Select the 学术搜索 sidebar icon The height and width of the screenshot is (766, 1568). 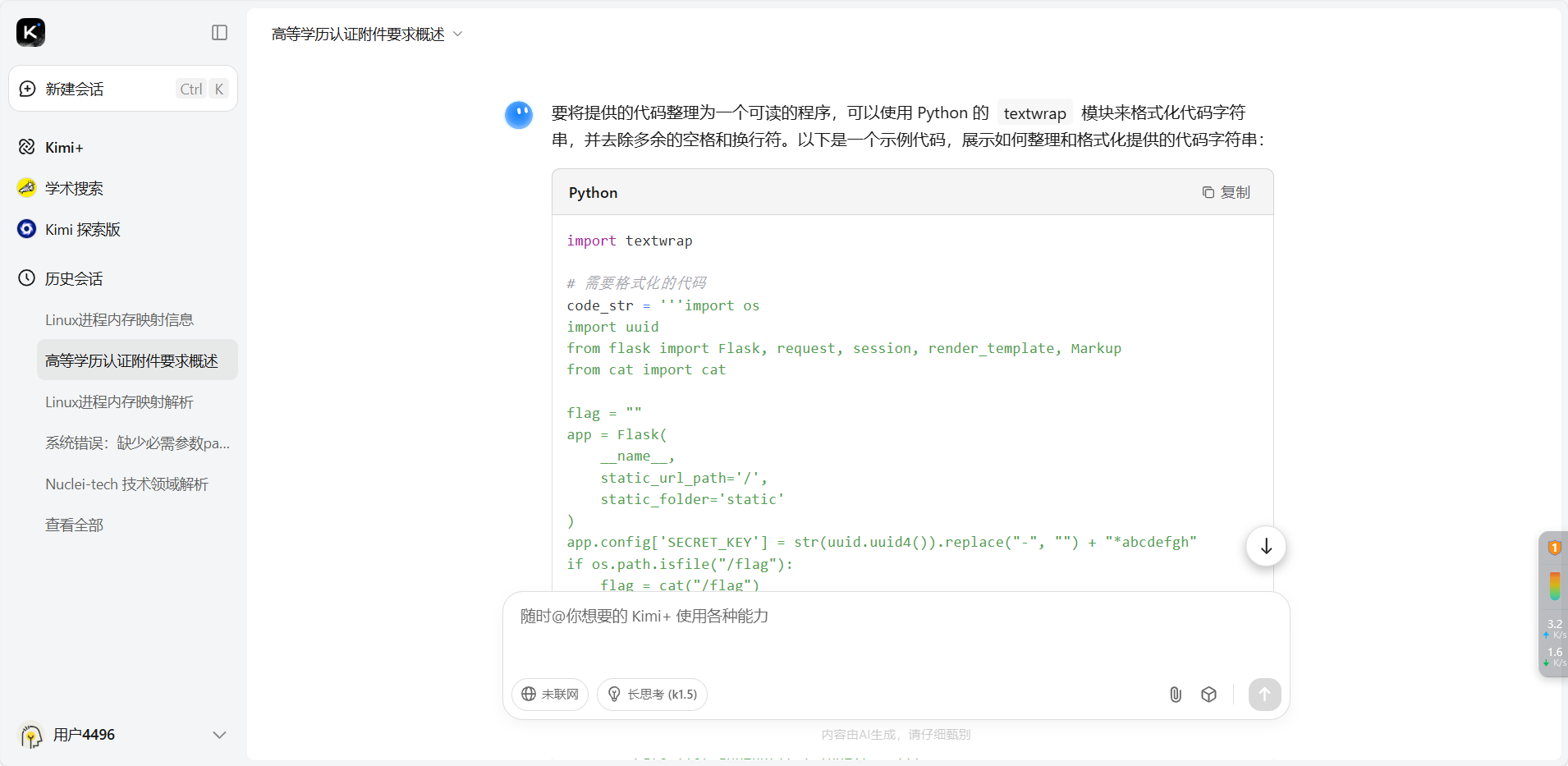coord(25,188)
